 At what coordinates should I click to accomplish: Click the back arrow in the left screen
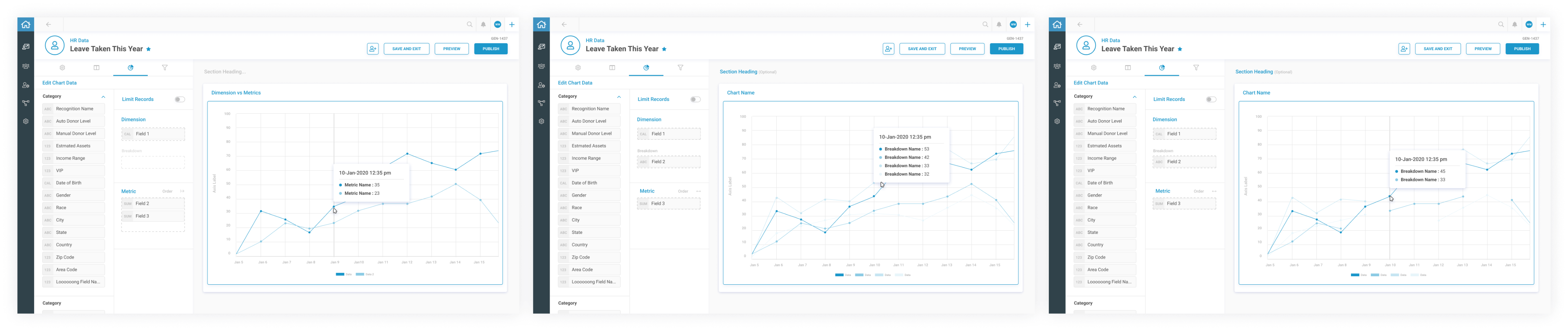pyautogui.click(x=49, y=25)
